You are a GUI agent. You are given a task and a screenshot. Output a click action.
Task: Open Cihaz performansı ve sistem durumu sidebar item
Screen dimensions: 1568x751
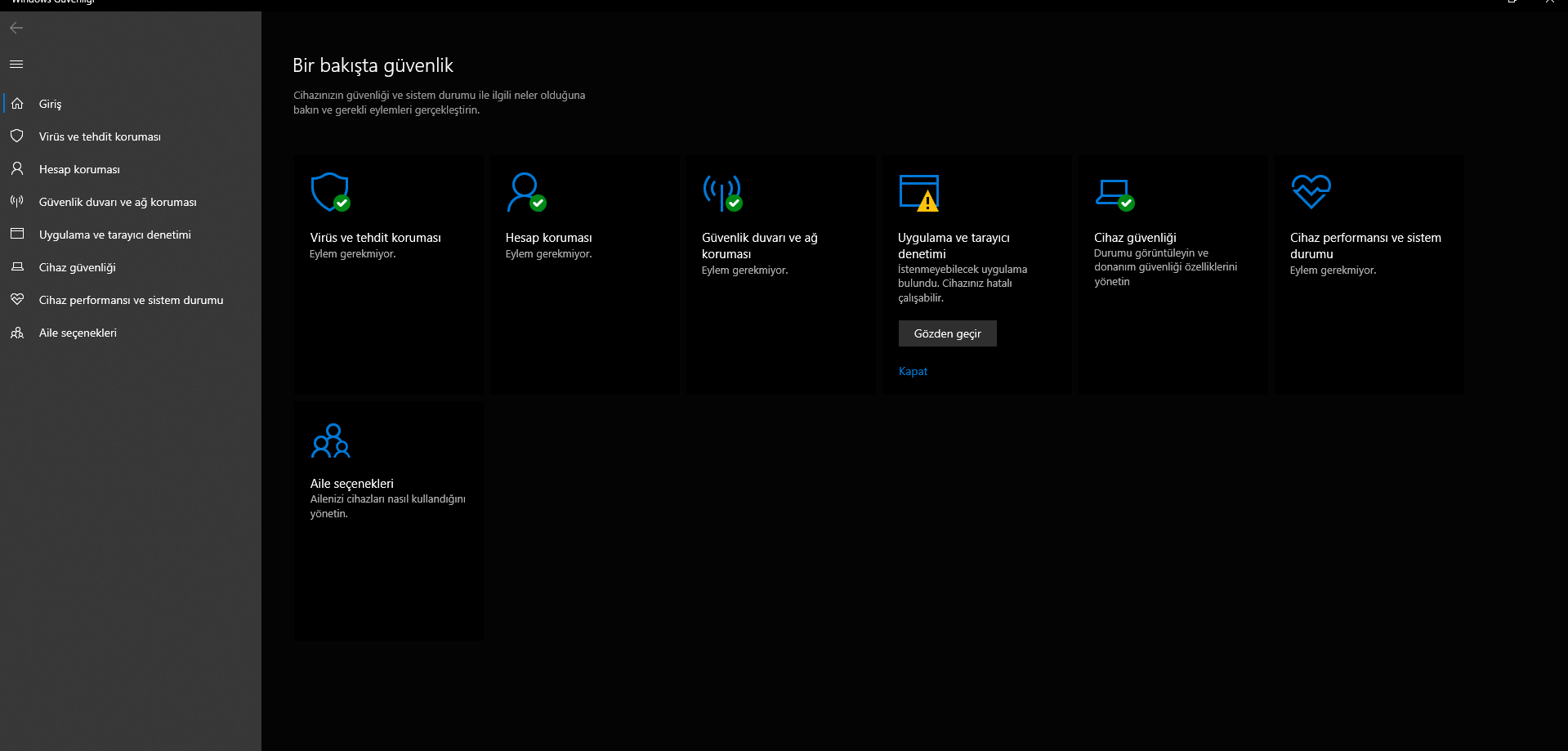coord(131,300)
